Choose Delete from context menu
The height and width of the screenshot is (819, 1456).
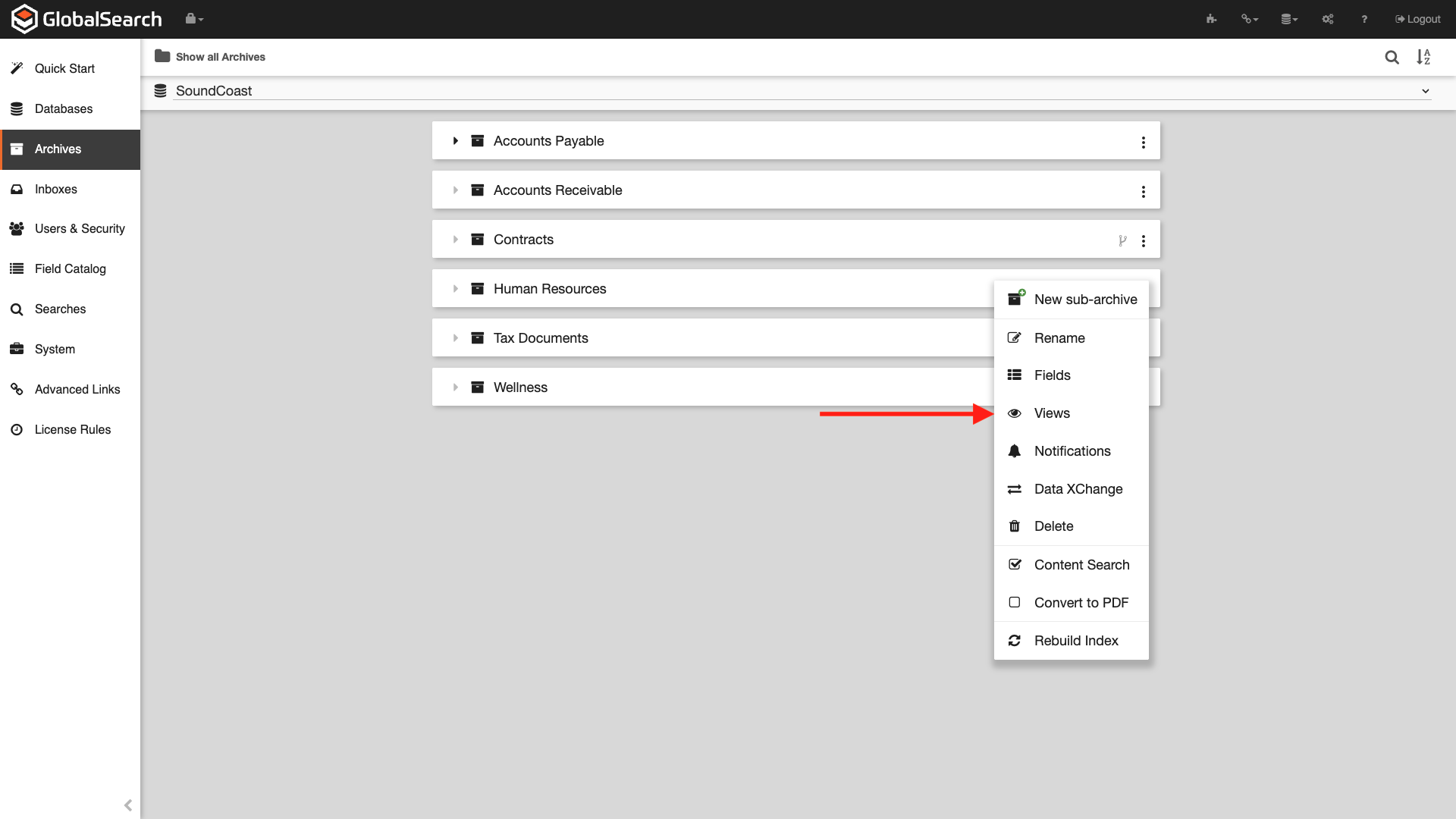coord(1071,526)
